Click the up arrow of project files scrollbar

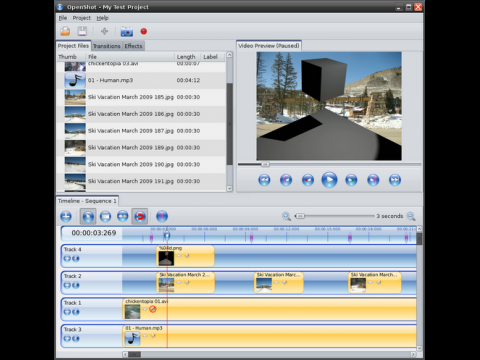229,55
